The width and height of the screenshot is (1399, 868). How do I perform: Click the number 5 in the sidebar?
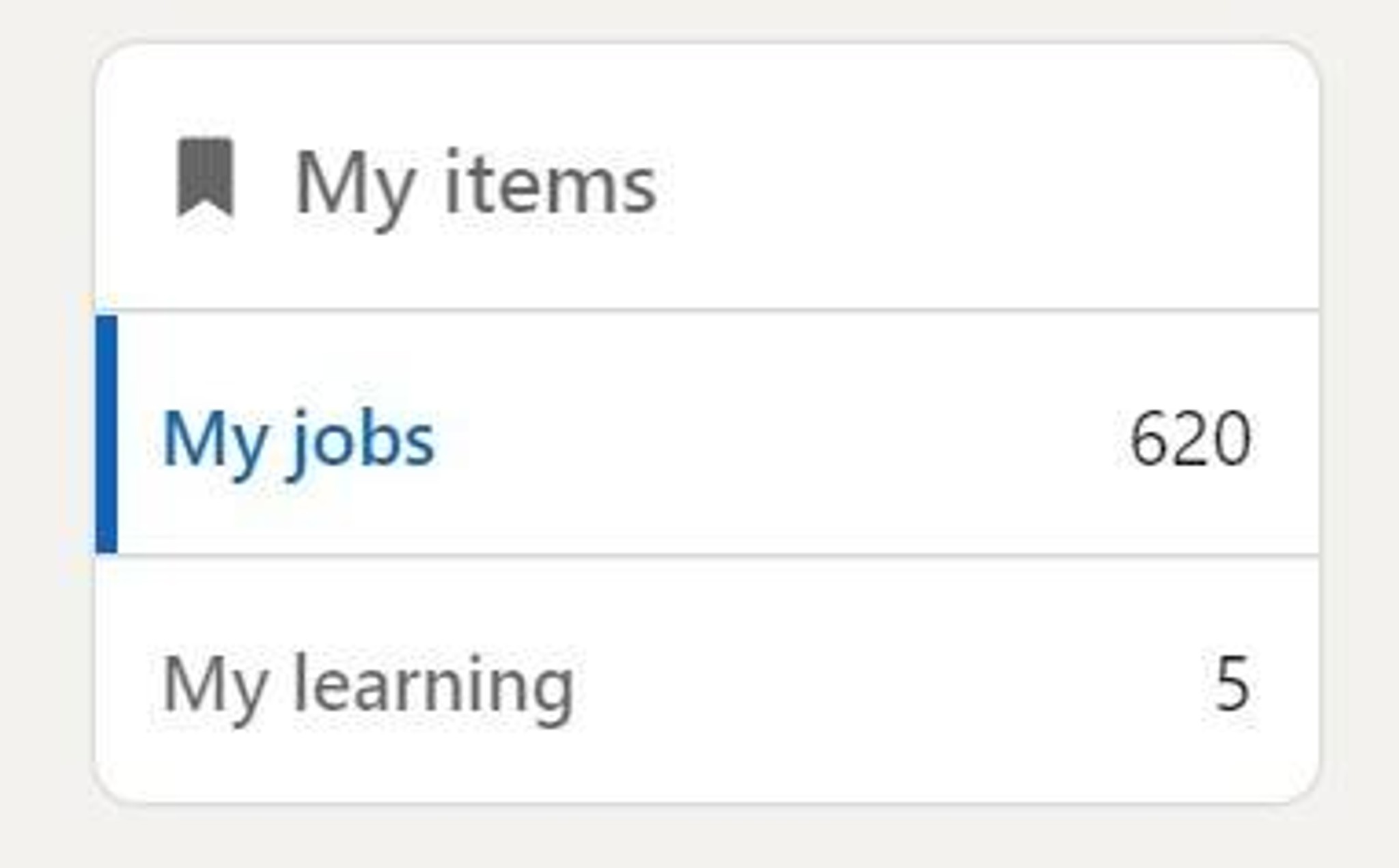click(x=1232, y=684)
